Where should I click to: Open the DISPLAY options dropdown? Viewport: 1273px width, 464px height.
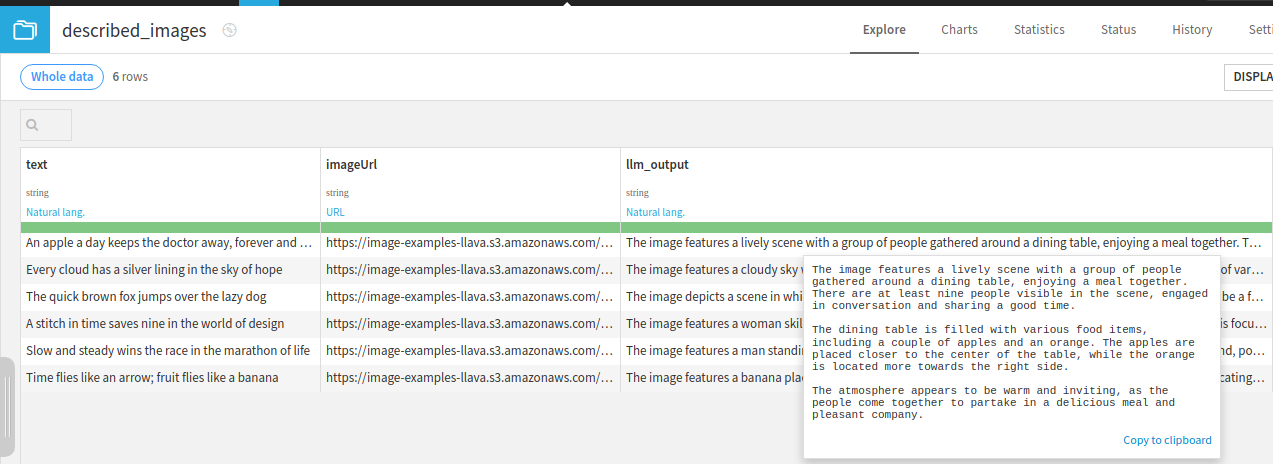pos(1250,77)
